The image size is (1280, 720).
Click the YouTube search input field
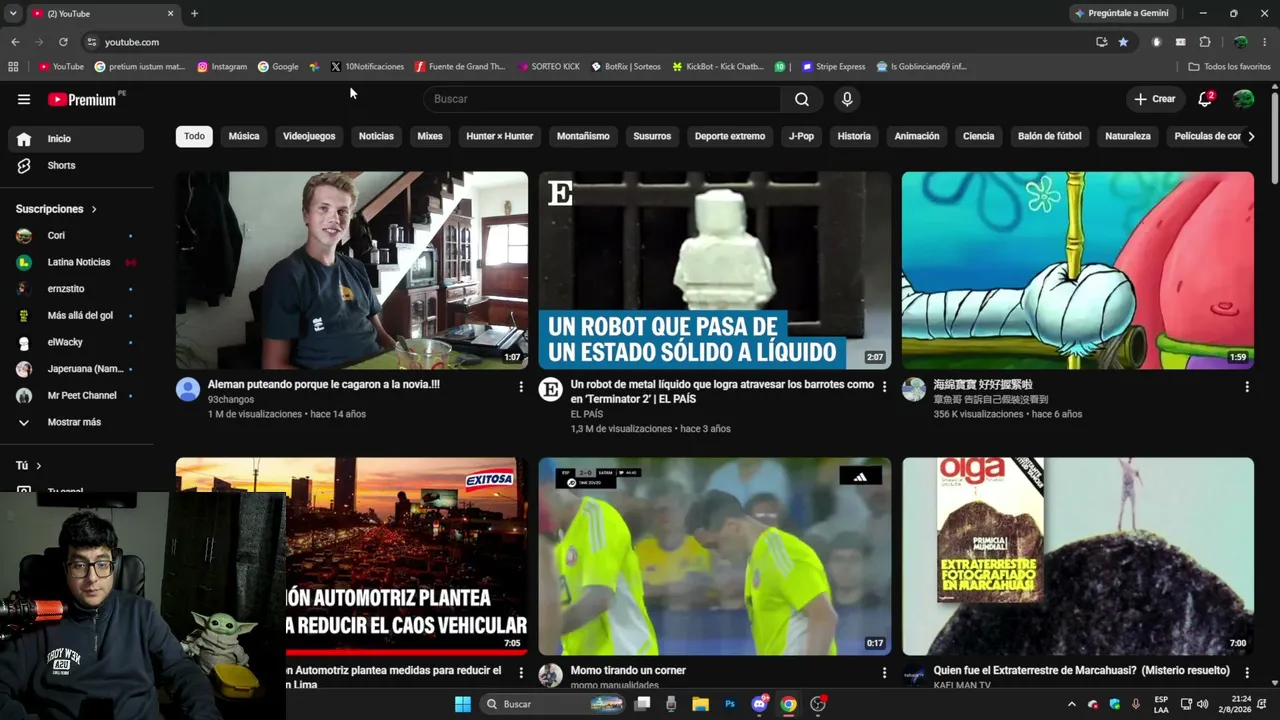[602, 99]
